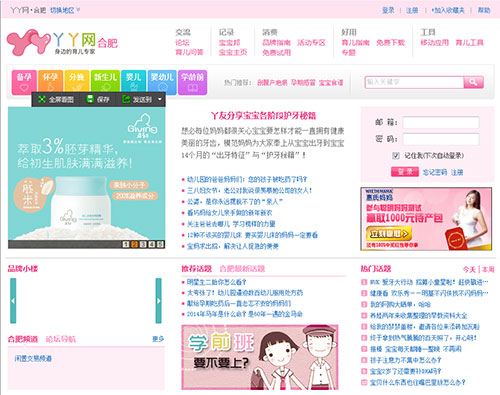Open the 专题 link under 好用
The image size is (500, 395).
pyautogui.click(x=349, y=52)
